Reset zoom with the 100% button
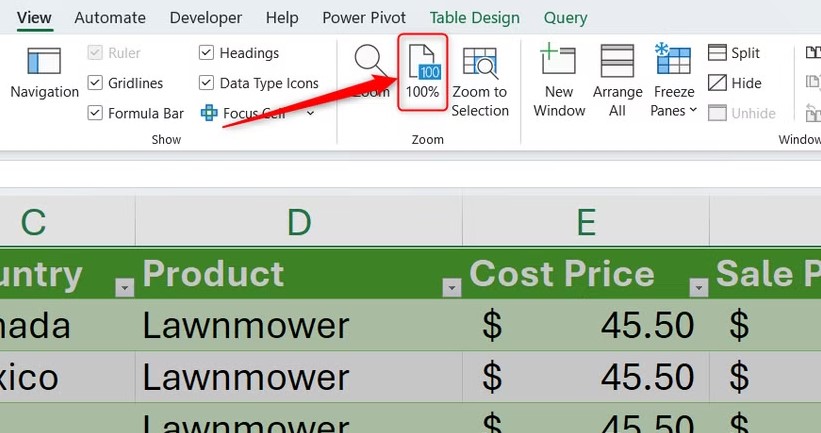This screenshot has height=433, width=821. tap(423, 72)
